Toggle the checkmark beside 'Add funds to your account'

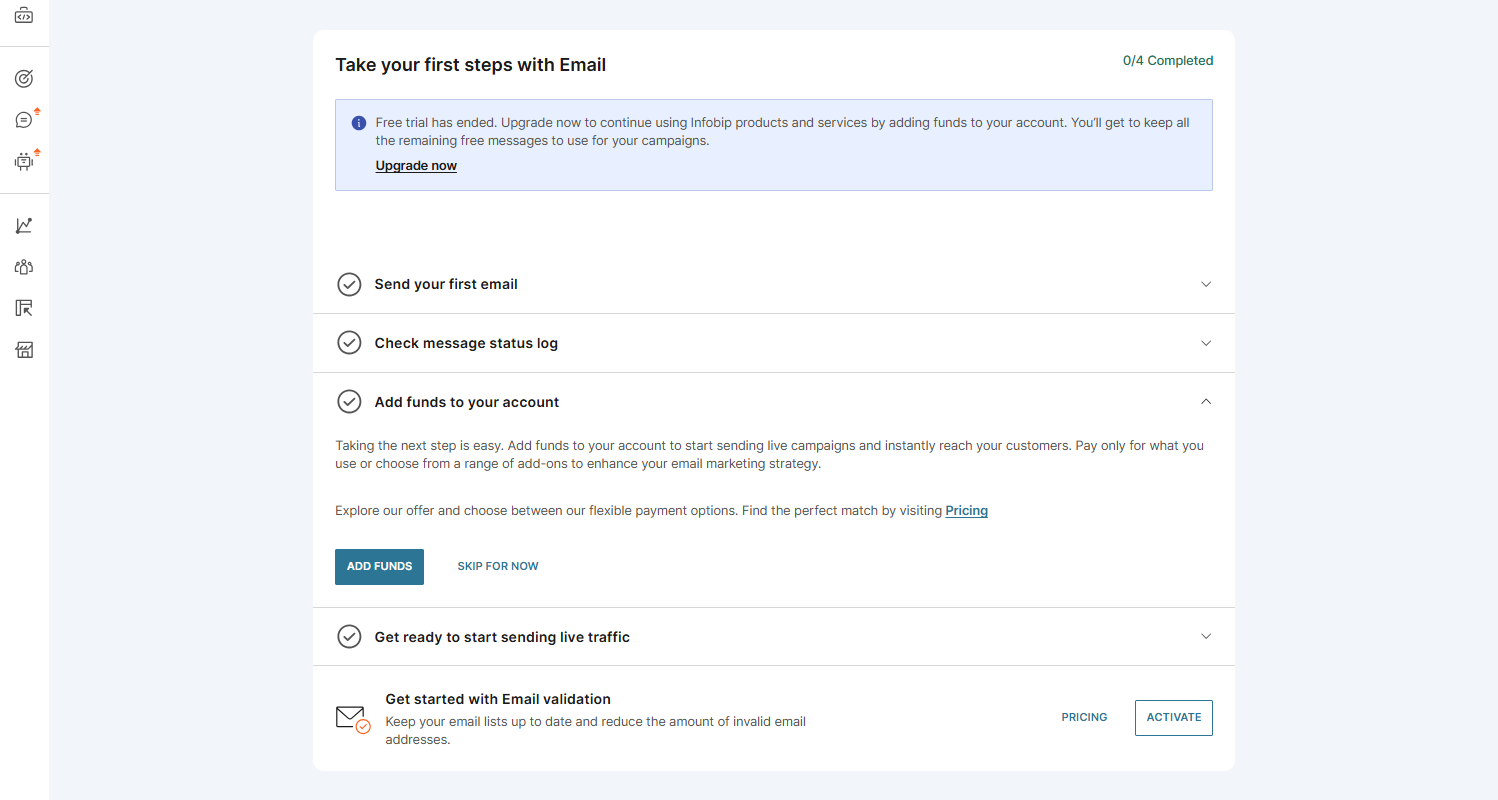(349, 401)
